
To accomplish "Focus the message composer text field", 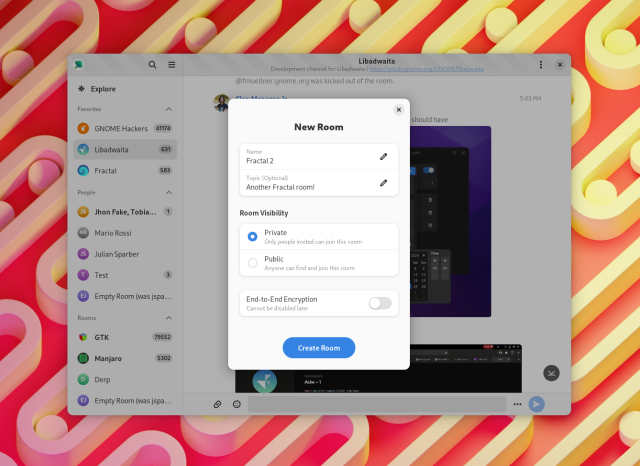I will coord(377,404).
